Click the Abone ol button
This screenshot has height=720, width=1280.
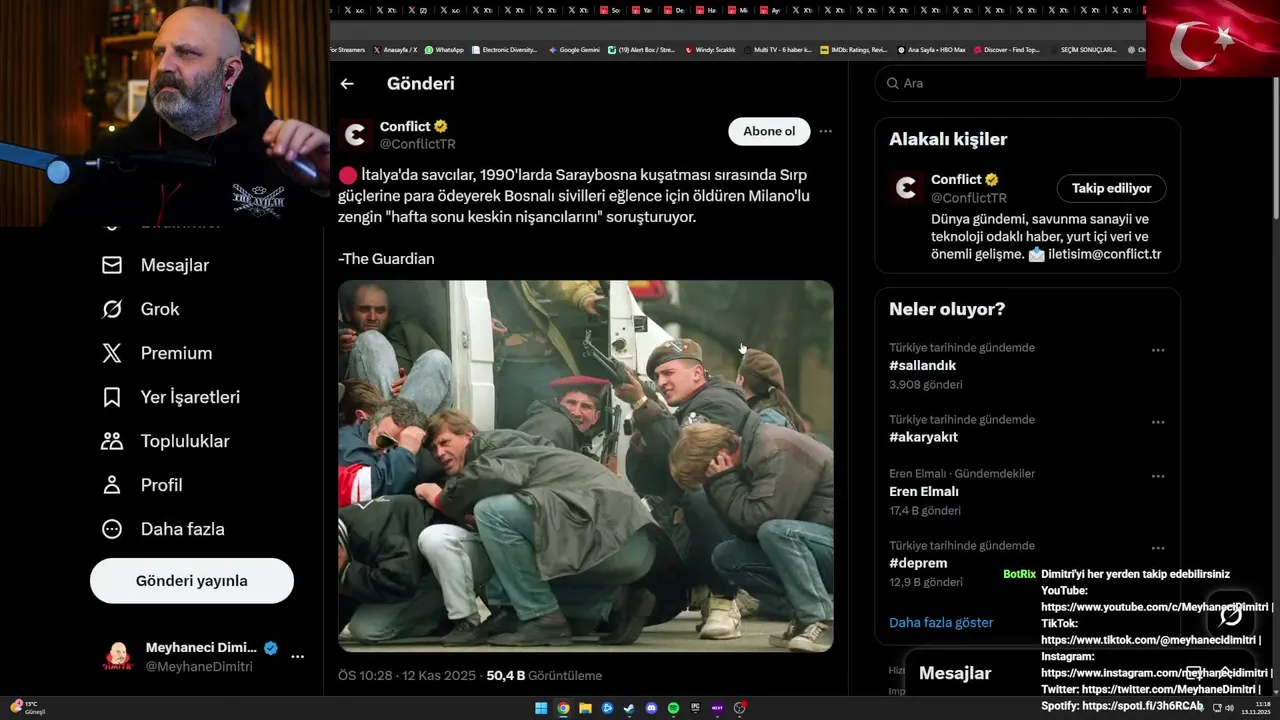[769, 131]
